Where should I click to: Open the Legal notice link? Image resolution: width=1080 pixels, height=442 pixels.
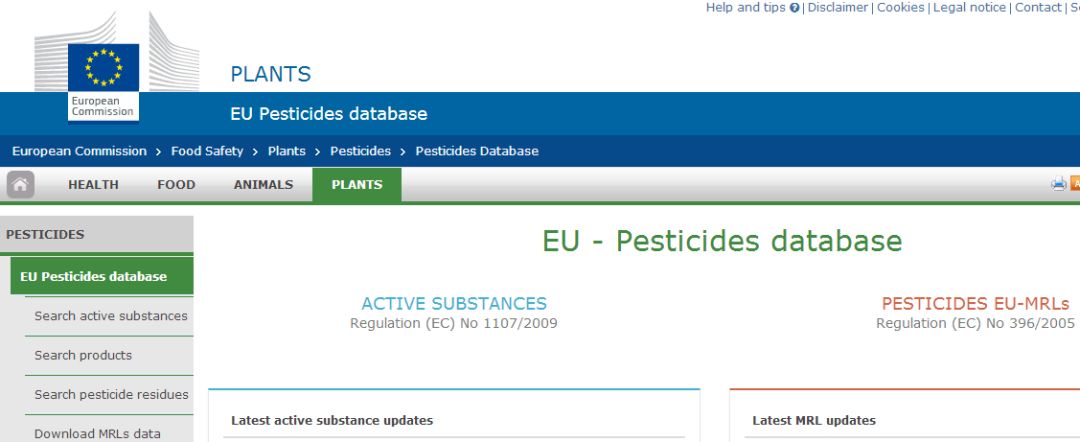click(x=969, y=8)
